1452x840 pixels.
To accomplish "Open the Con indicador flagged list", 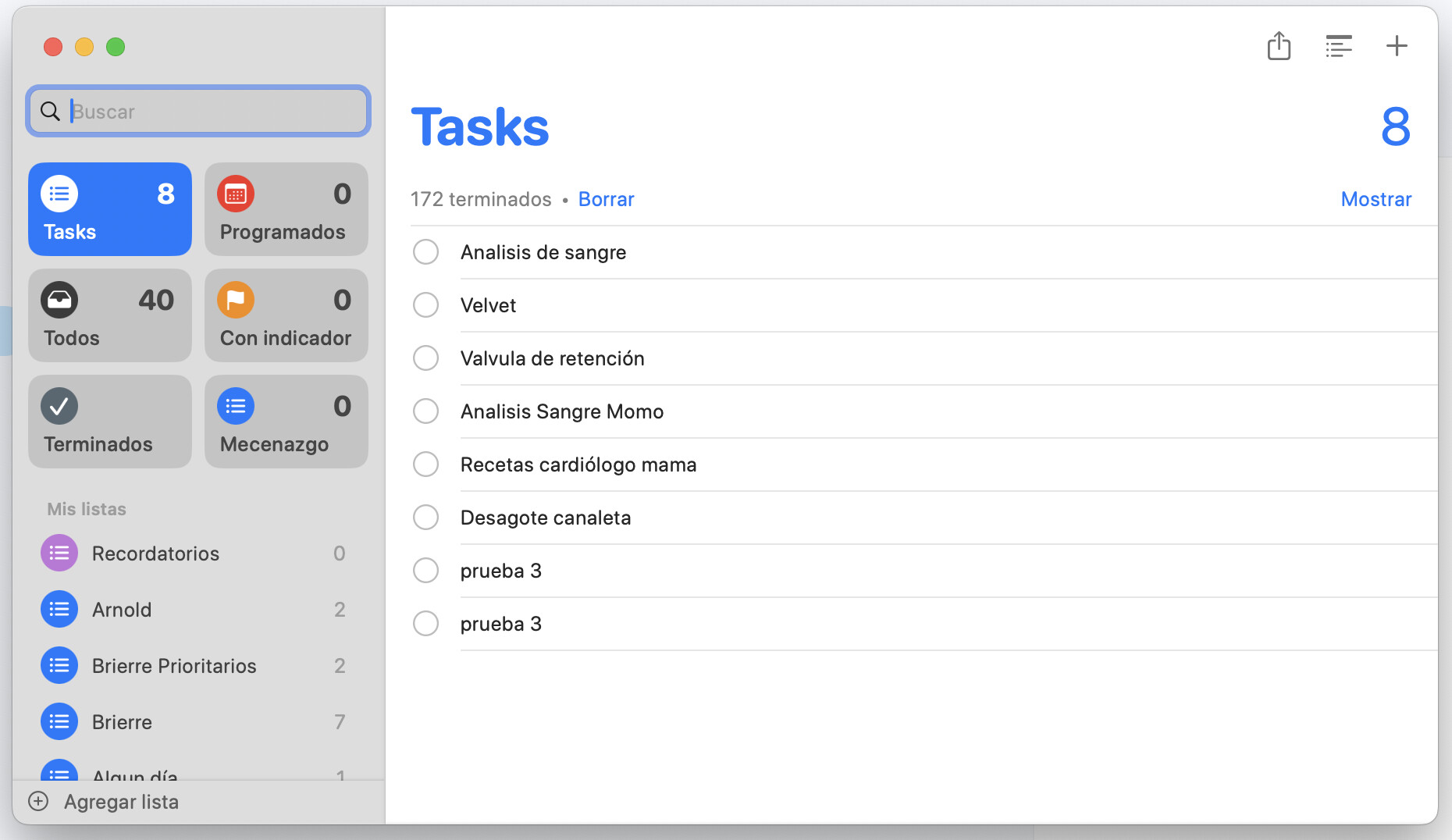I will [x=286, y=315].
